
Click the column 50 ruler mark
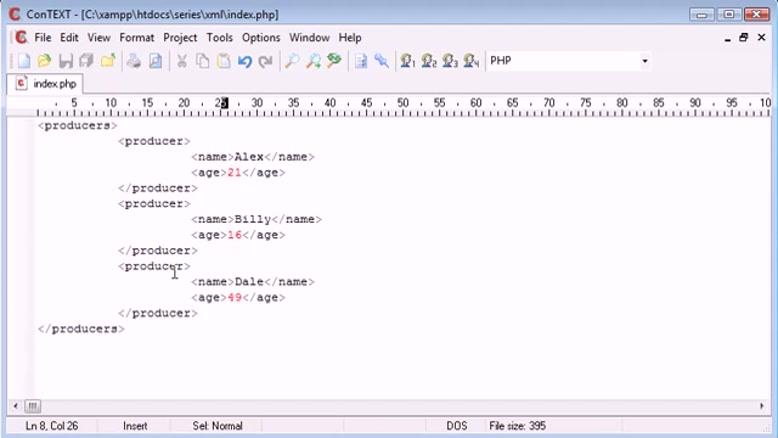click(x=403, y=103)
